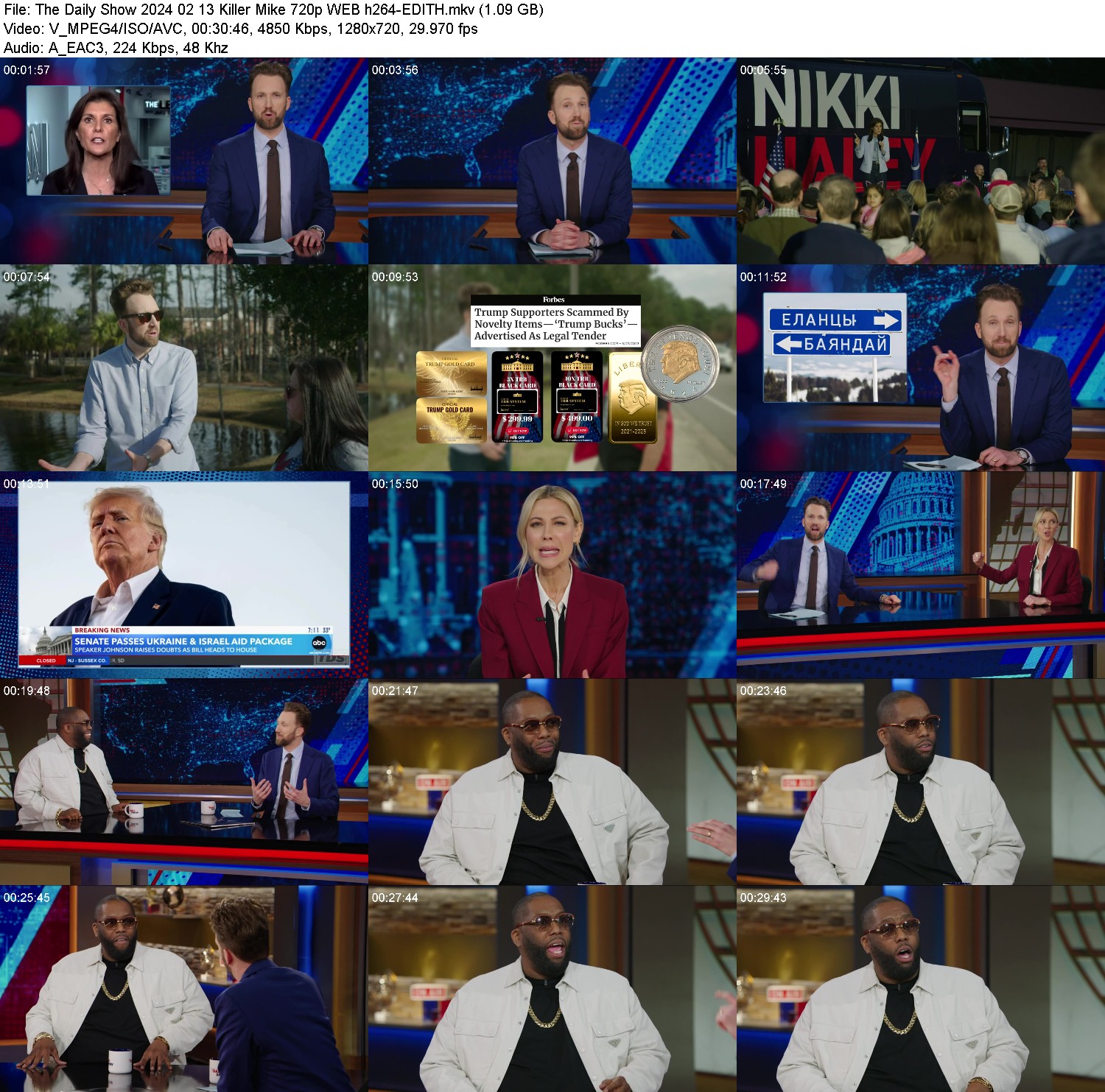Click the gold Trump coin image
Screen dimensions: 1105x1092
(x=678, y=364)
